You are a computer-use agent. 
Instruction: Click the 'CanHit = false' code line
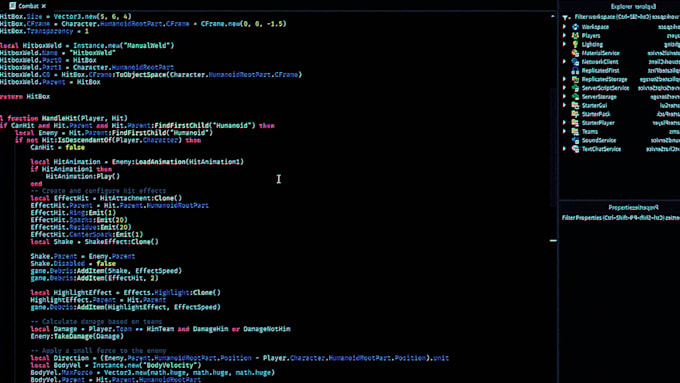pos(57,147)
